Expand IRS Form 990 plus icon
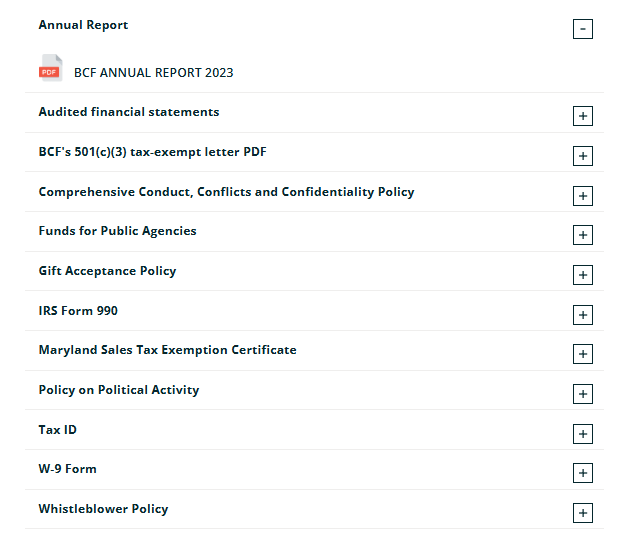The width and height of the screenshot is (630, 554). click(x=583, y=315)
